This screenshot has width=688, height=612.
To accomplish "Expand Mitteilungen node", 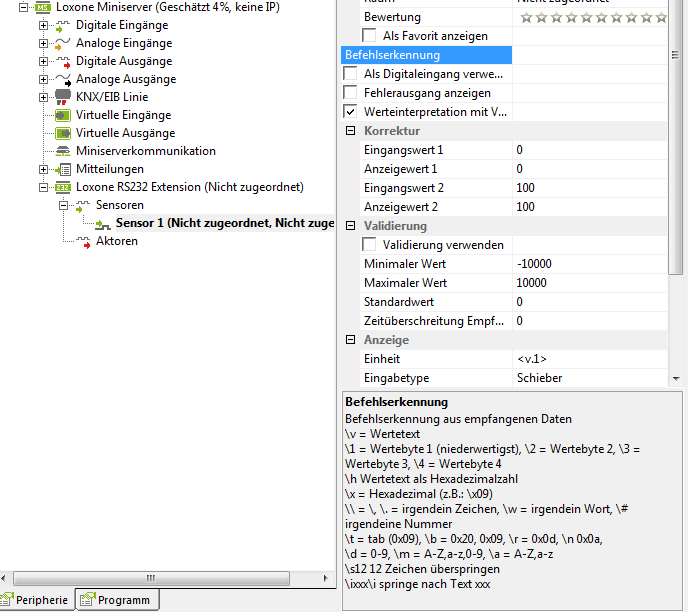I will click(x=43, y=169).
